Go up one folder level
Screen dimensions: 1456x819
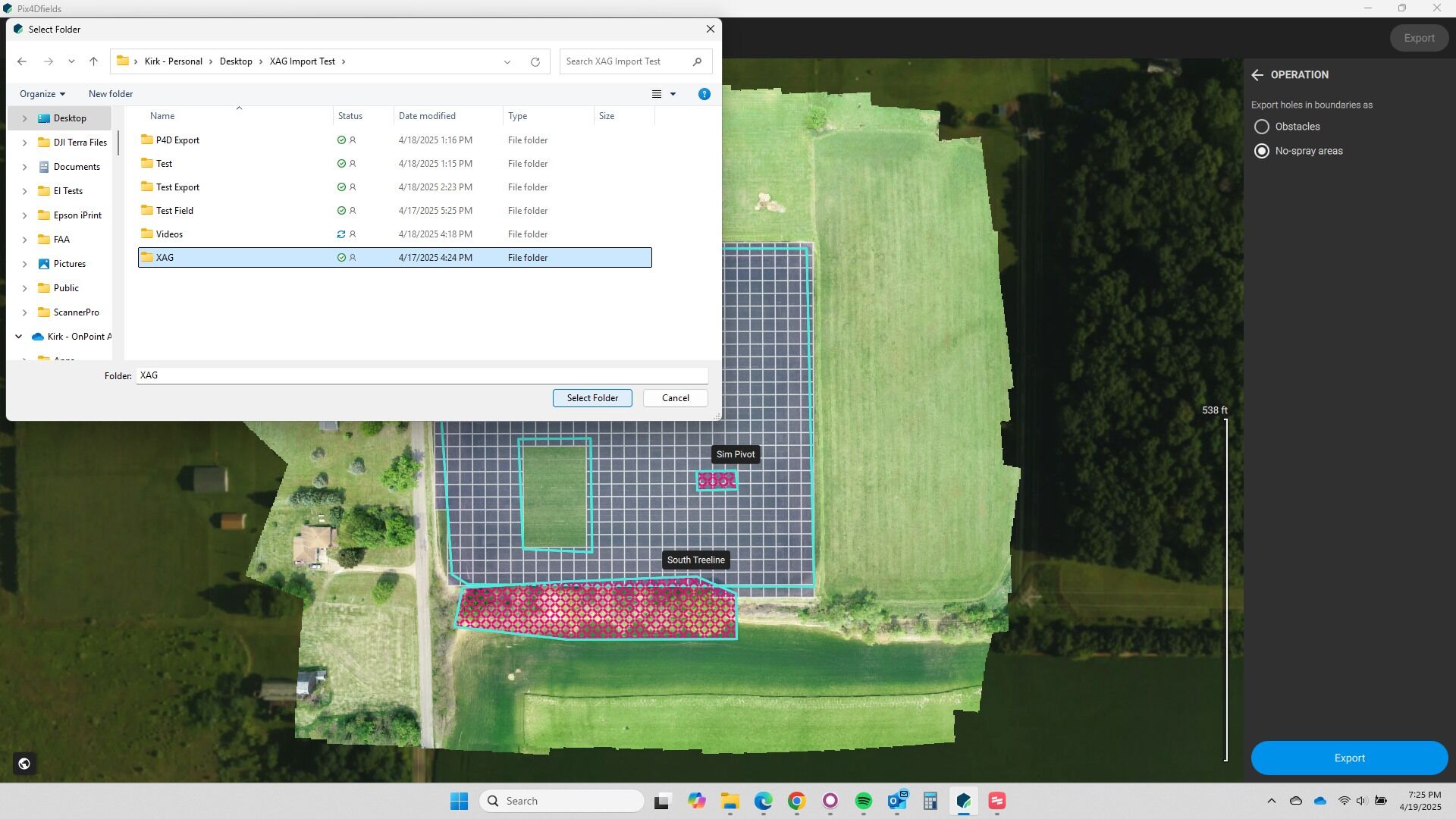(93, 62)
